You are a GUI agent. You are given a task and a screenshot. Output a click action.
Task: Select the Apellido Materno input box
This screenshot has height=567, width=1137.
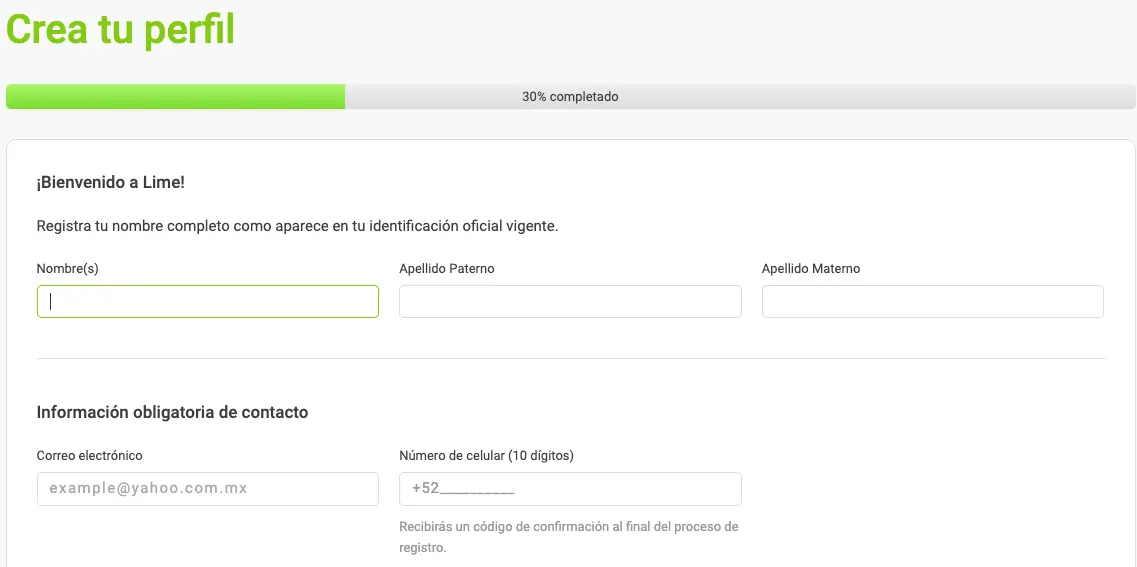(933, 302)
